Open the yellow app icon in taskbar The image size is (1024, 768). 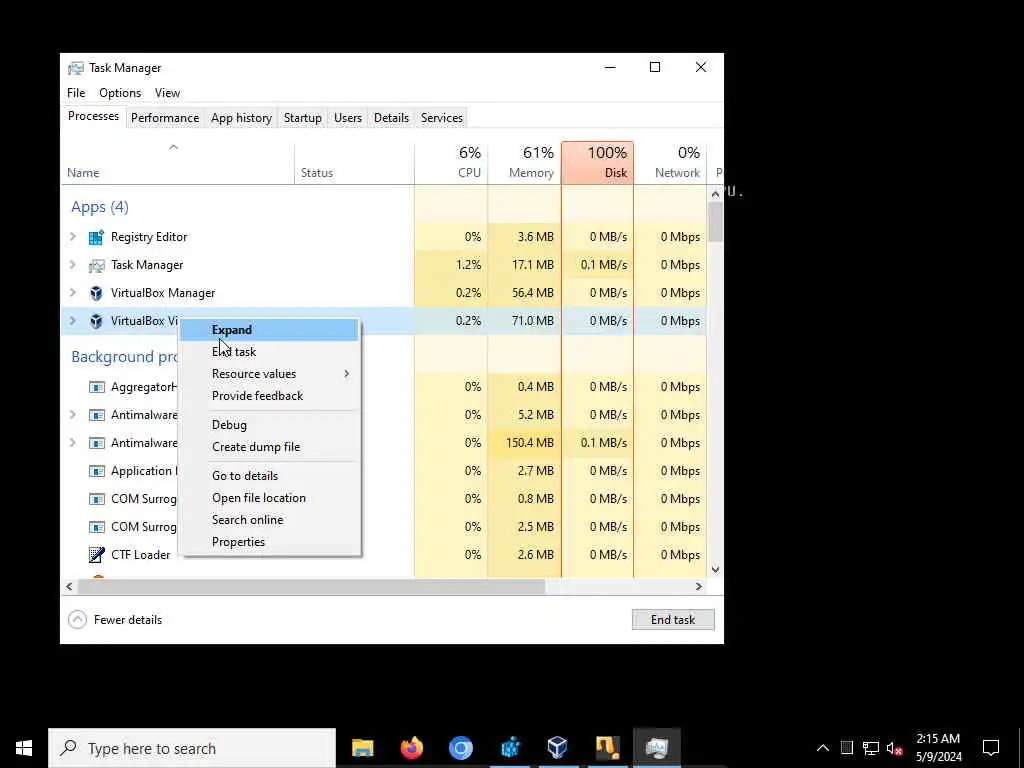(x=607, y=748)
